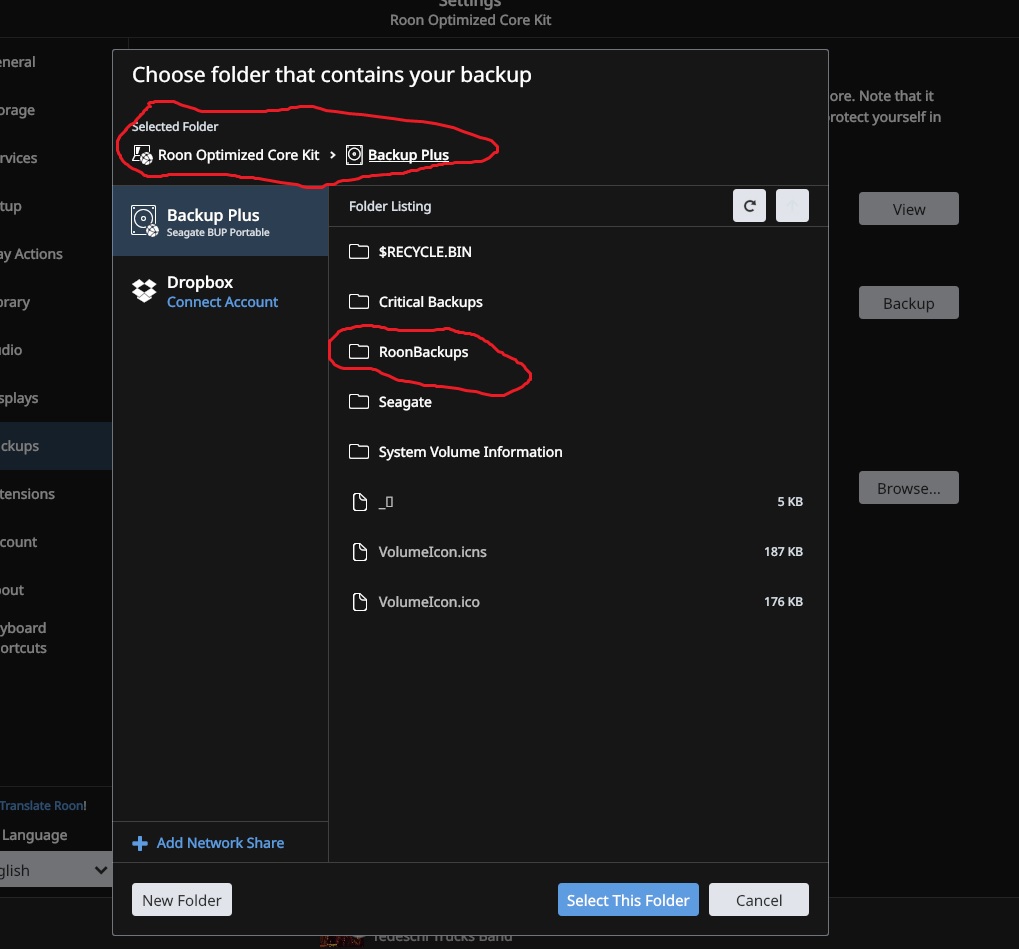
Task: Click the RoonBackups folder icon
Action: tap(359, 352)
